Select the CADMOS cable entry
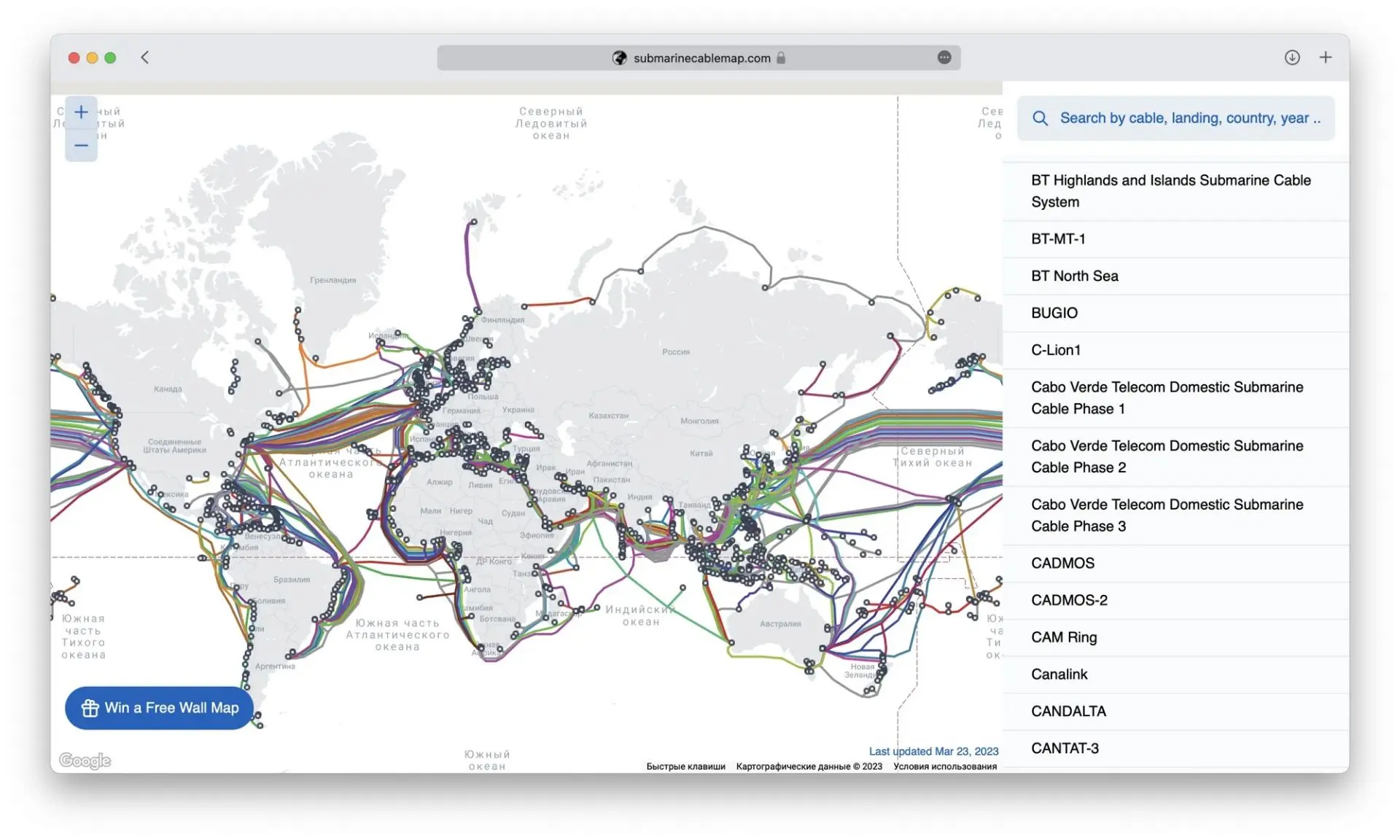The width and height of the screenshot is (1400, 840). point(1175,564)
